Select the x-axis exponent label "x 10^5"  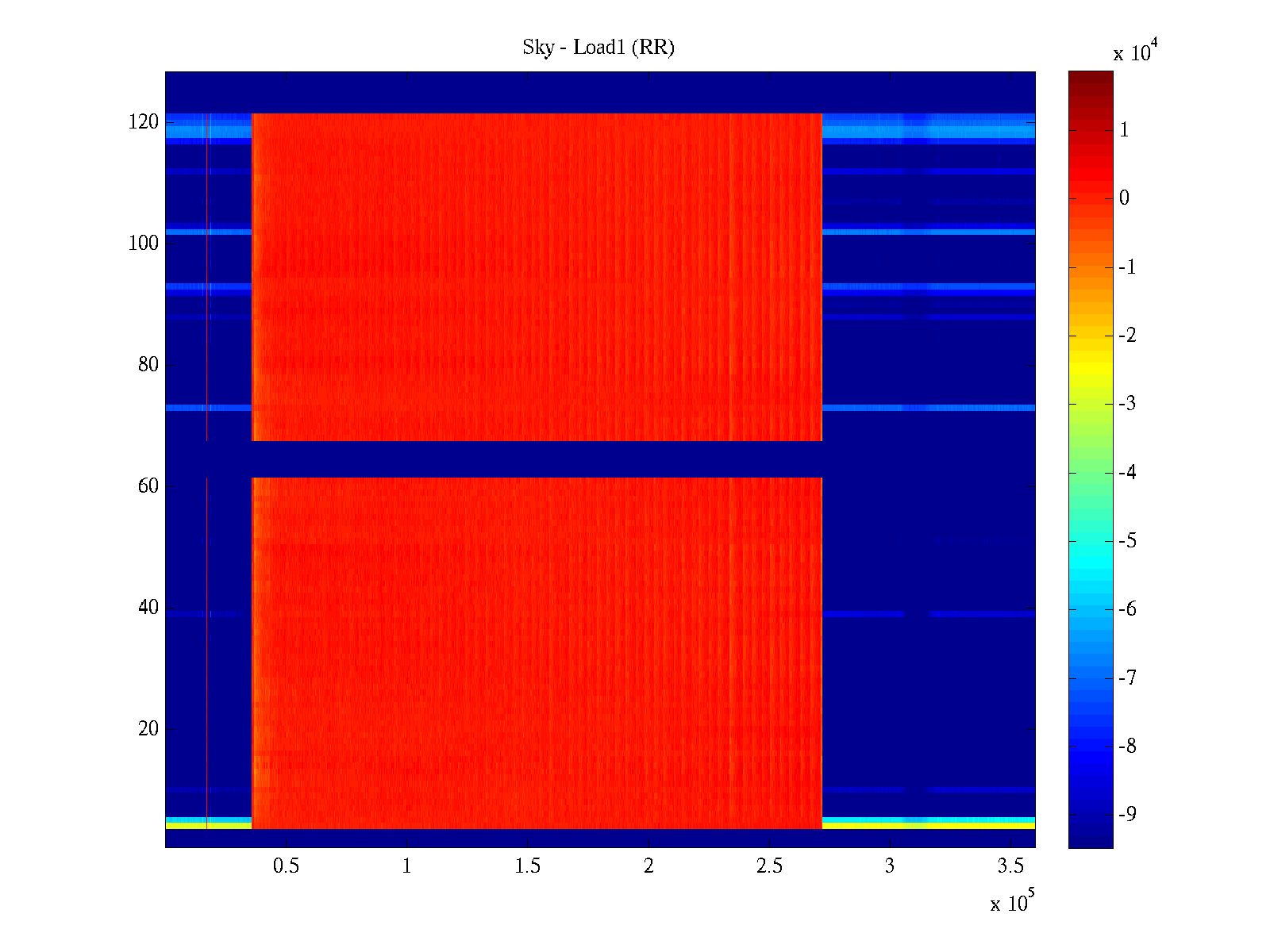click(1012, 903)
